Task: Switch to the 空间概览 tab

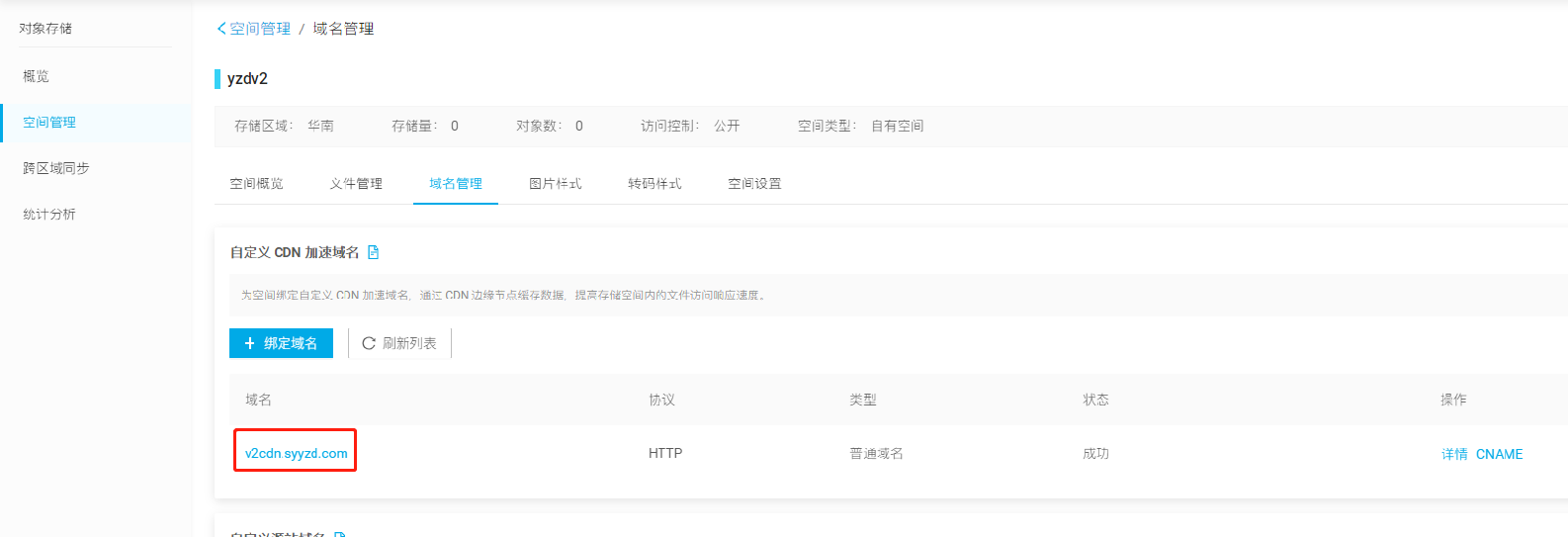Action: click(x=256, y=184)
